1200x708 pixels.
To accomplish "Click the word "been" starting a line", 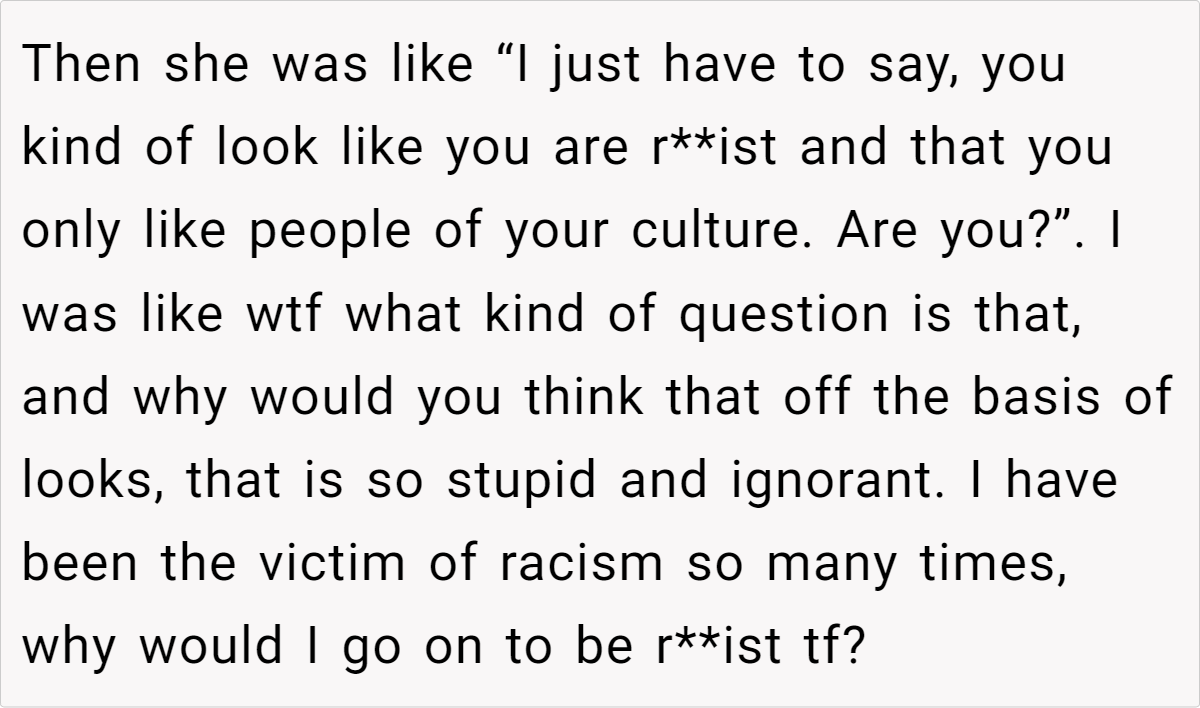I will point(79,564).
